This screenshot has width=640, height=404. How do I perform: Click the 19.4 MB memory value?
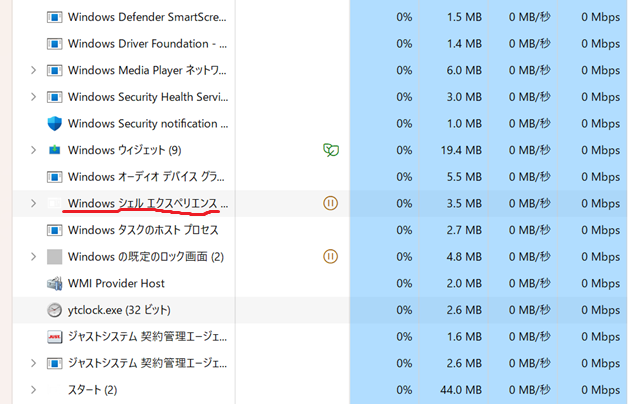click(x=461, y=151)
